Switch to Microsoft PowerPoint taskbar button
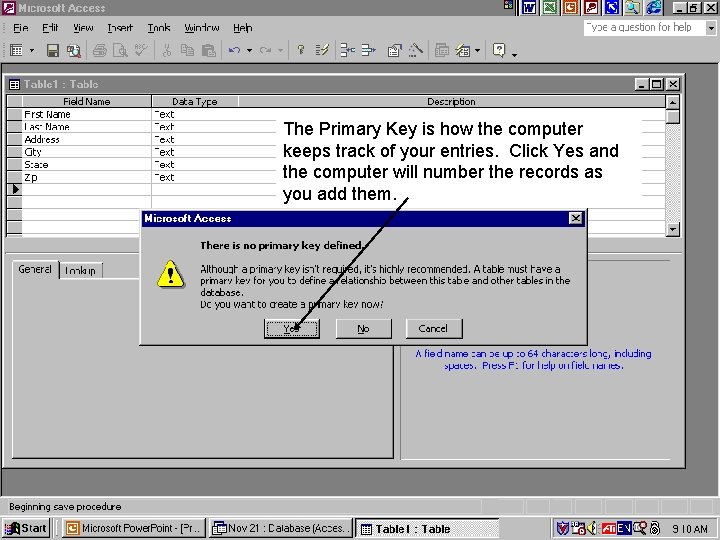Viewport: 720px width, 540px height. click(x=134, y=529)
